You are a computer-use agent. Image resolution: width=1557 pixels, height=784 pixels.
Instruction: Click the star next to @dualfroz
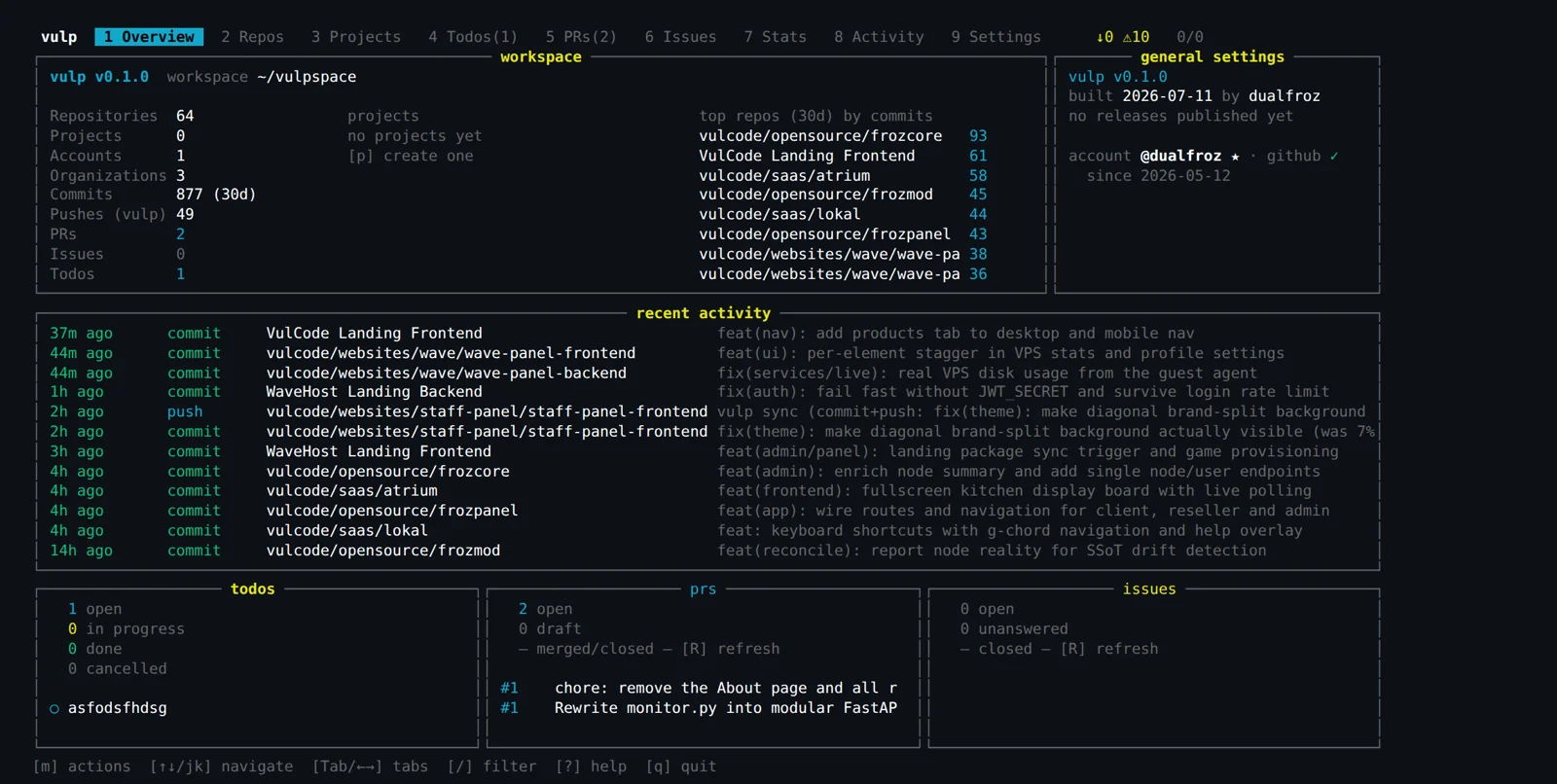click(x=1235, y=157)
